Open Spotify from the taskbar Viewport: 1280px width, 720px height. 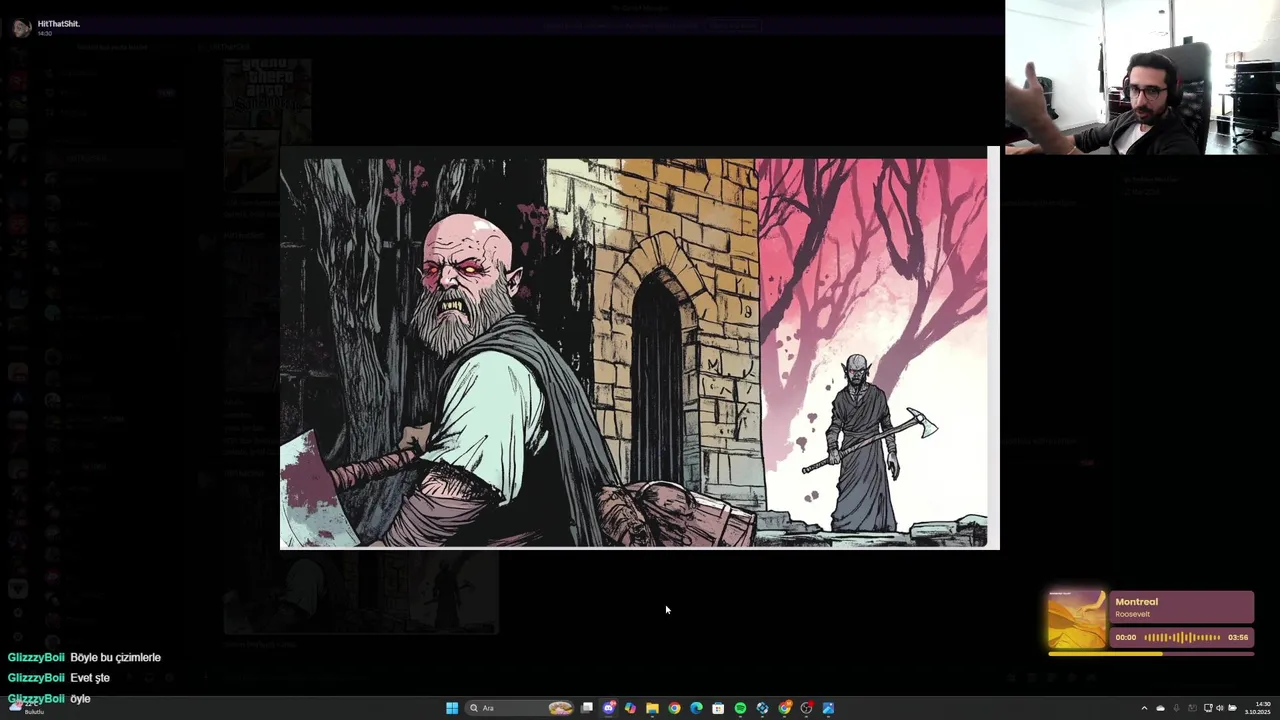click(x=740, y=708)
